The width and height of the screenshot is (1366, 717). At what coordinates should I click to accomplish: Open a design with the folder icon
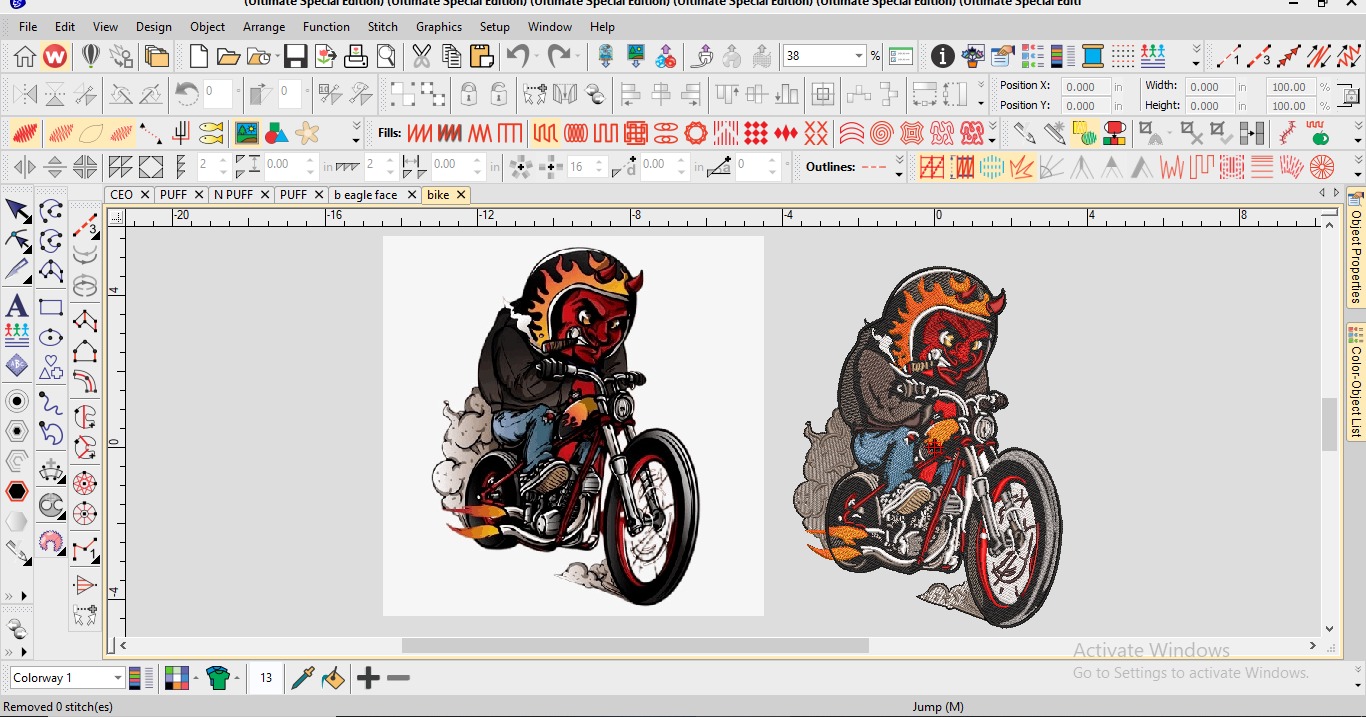pos(228,56)
